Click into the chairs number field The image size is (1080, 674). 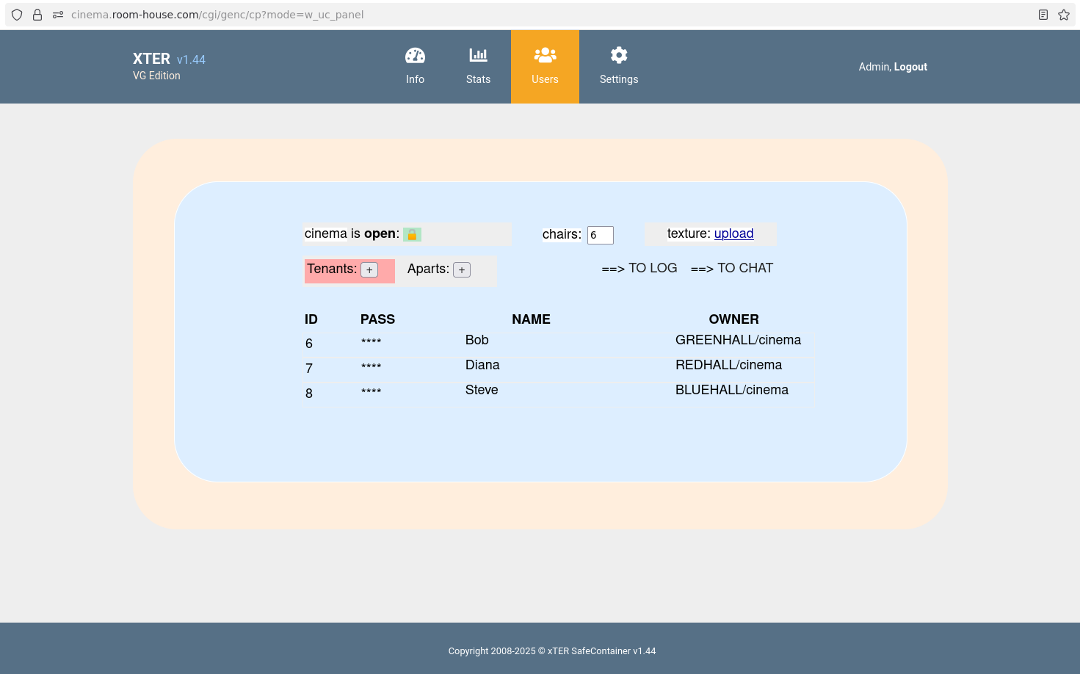(x=600, y=235)
